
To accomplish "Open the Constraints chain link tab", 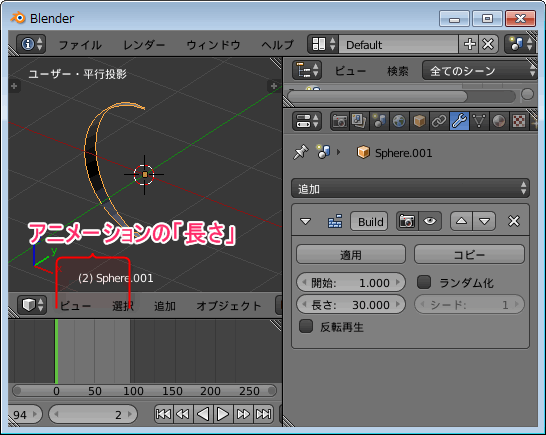I will click(439, 121).
